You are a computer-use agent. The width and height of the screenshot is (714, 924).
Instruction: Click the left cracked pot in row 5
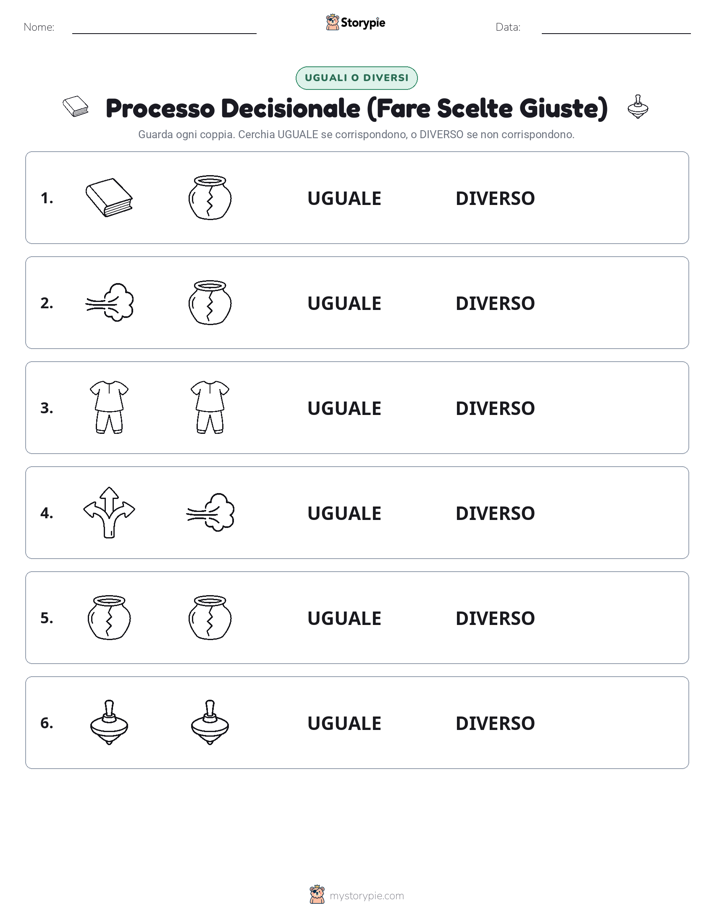pyautogui.click(x=109, y=617)
